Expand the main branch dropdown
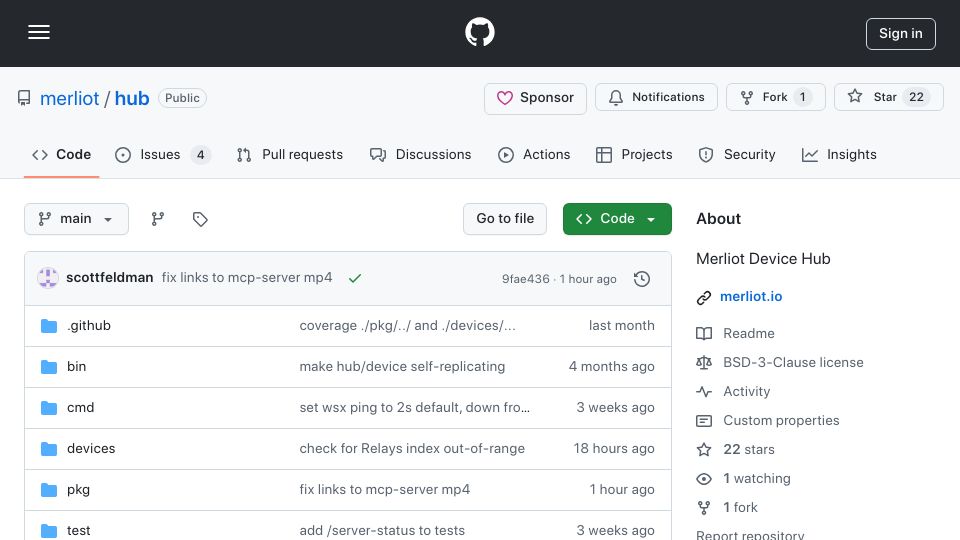 [77, 219]
